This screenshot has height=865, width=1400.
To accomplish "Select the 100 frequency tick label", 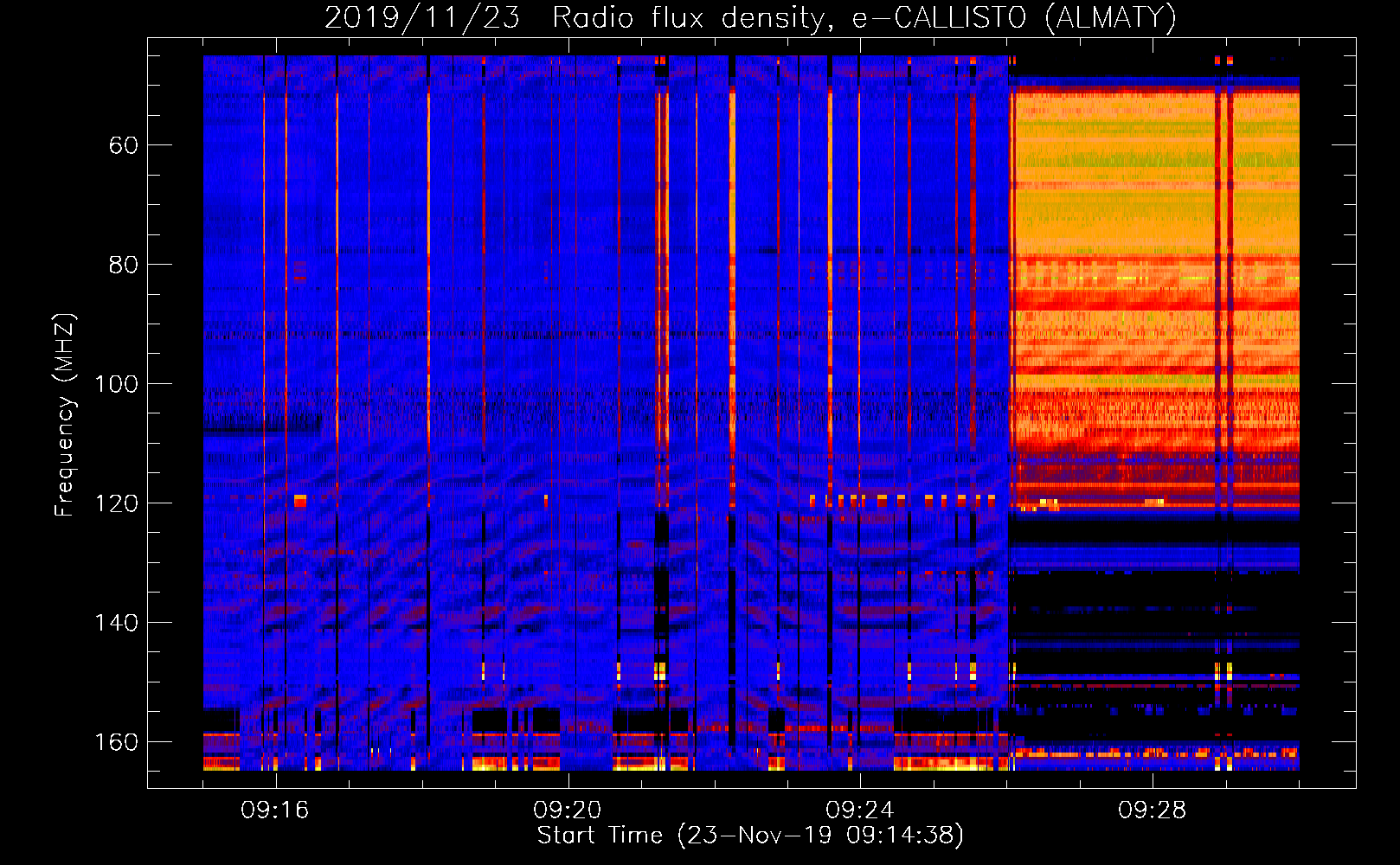I will tap(116, 383).
